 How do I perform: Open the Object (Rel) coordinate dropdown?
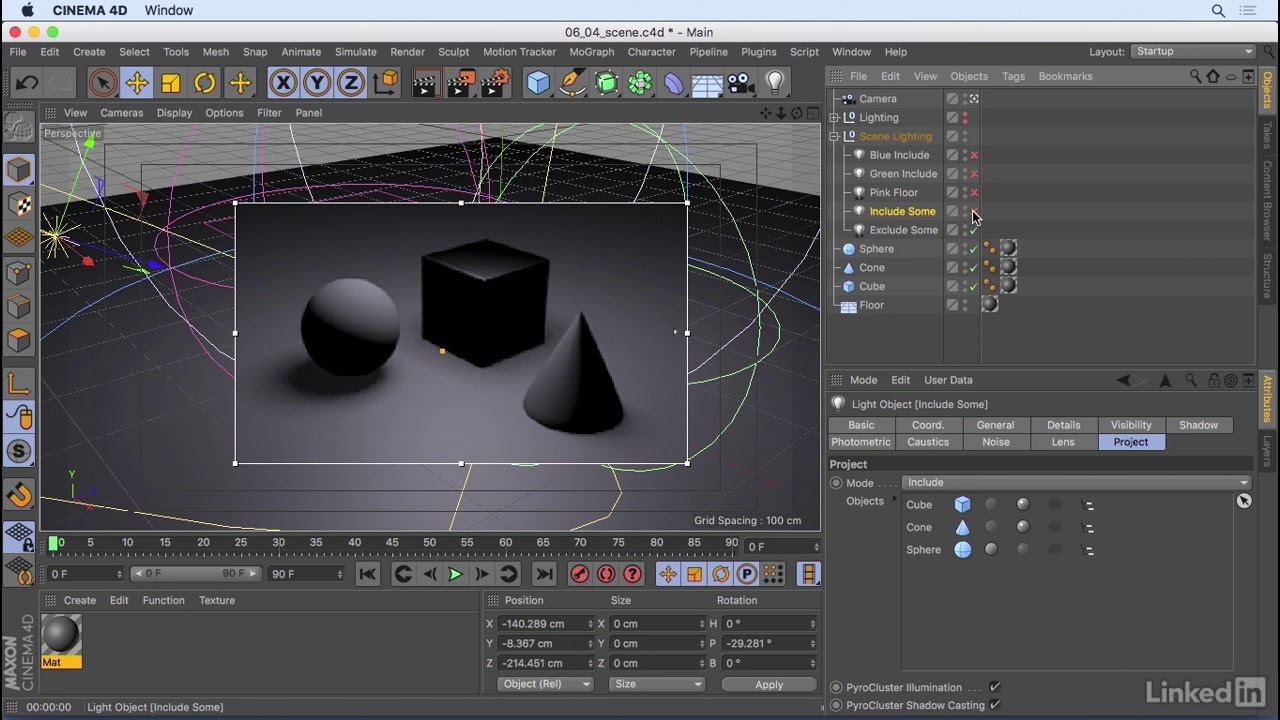pyautogui.click(x=546, y=684)
